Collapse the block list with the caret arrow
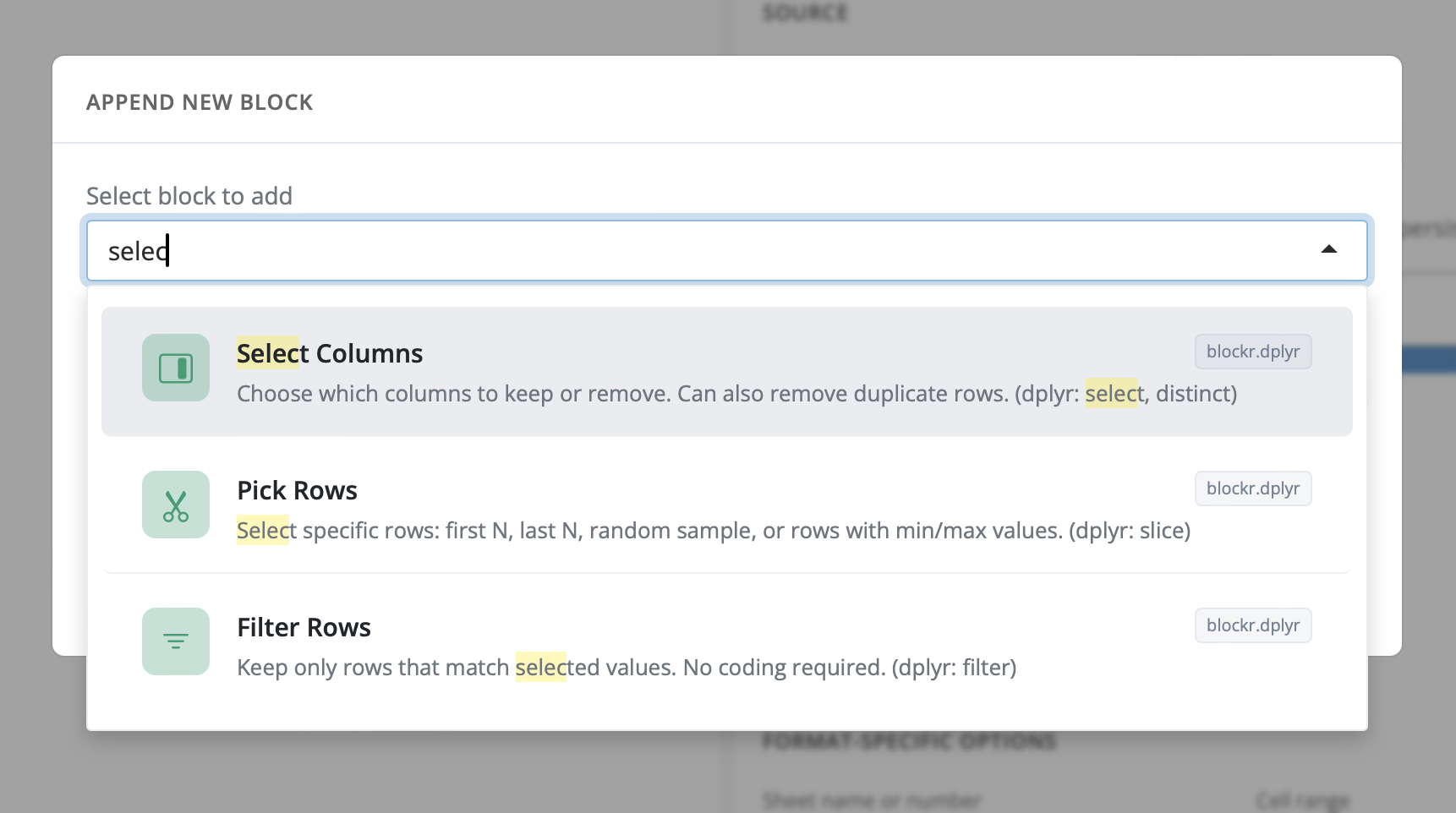Image resolution: width=1456 pixels, height=813 pixels. [x=1329, y=249]
